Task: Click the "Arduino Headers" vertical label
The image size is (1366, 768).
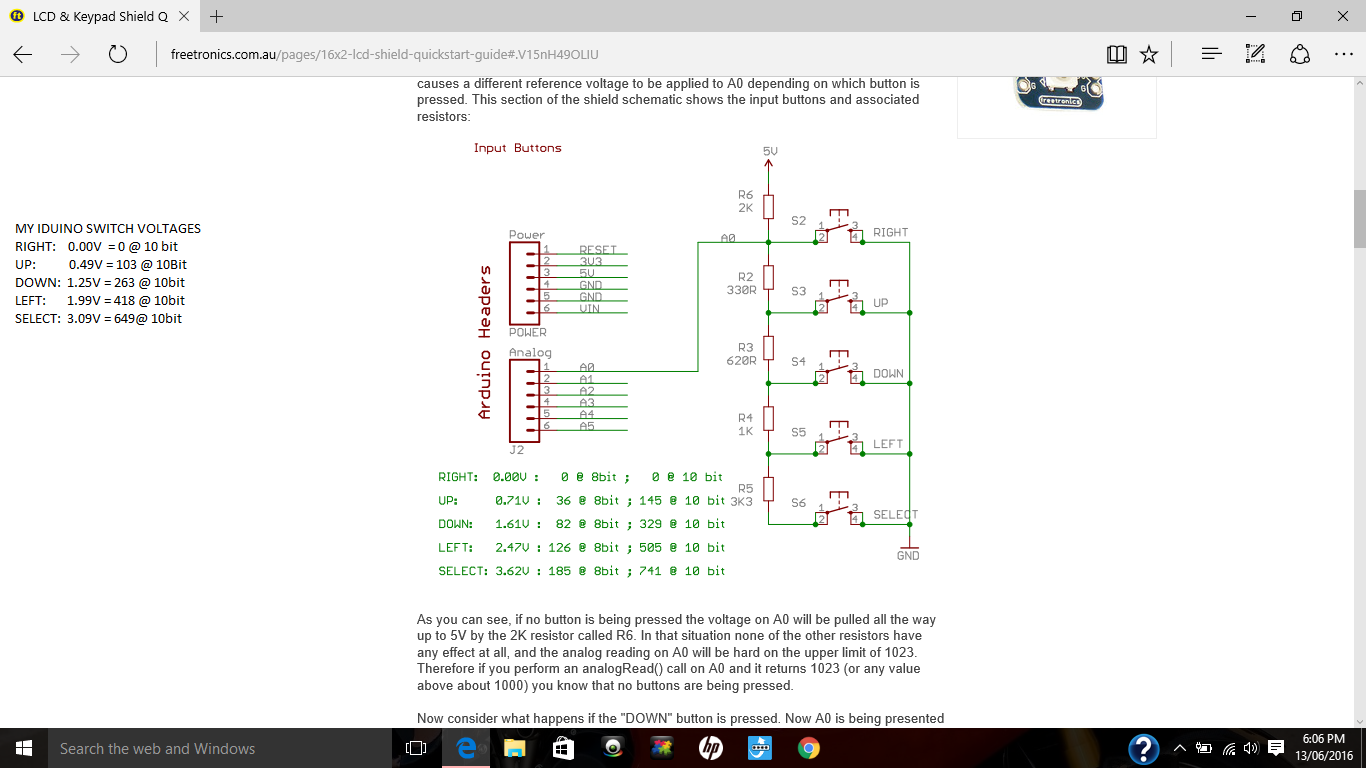Action: tap(486, 341)
